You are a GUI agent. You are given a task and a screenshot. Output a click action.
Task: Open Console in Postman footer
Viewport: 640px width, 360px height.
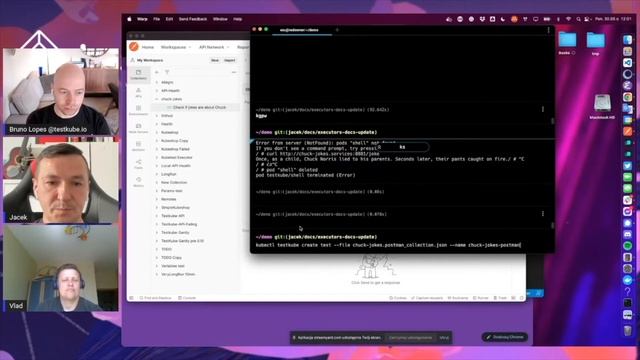click(187, 298)
